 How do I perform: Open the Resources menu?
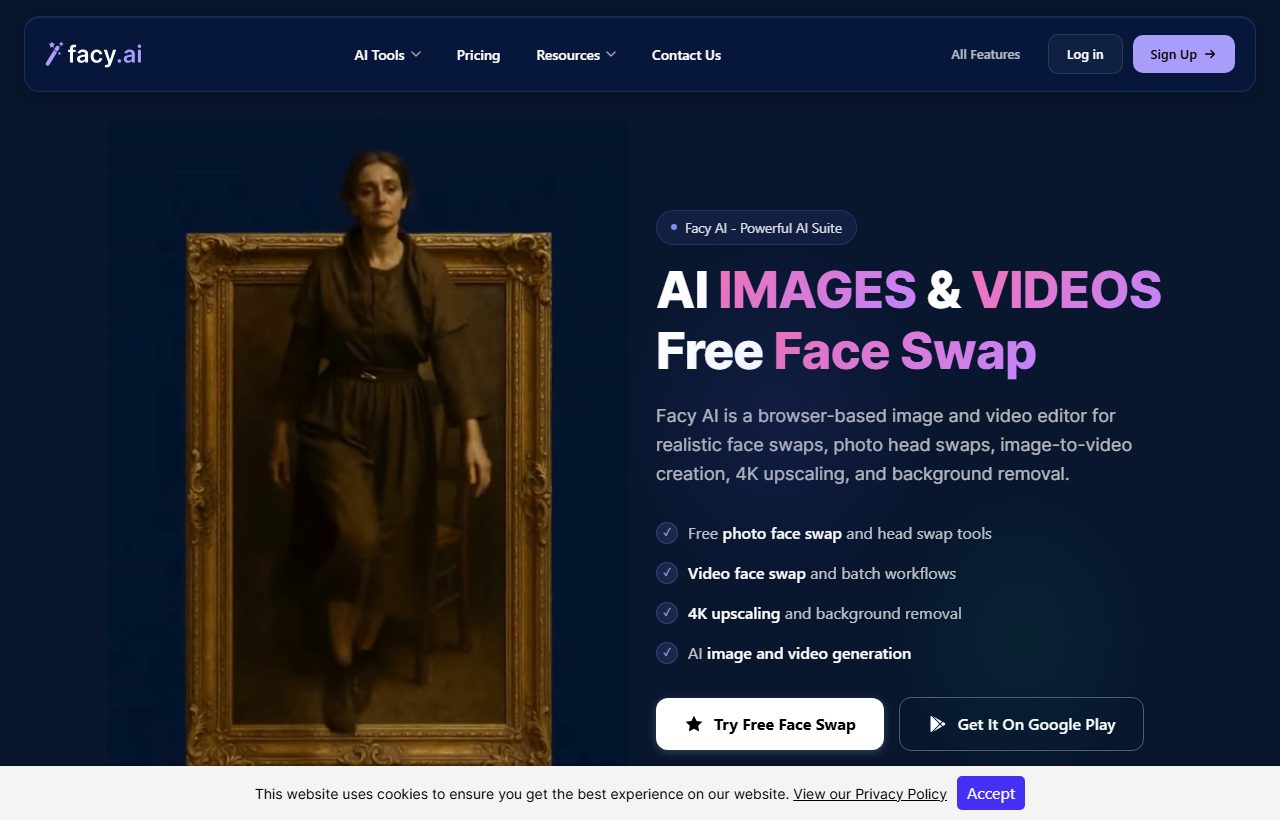tap(576, 55)
